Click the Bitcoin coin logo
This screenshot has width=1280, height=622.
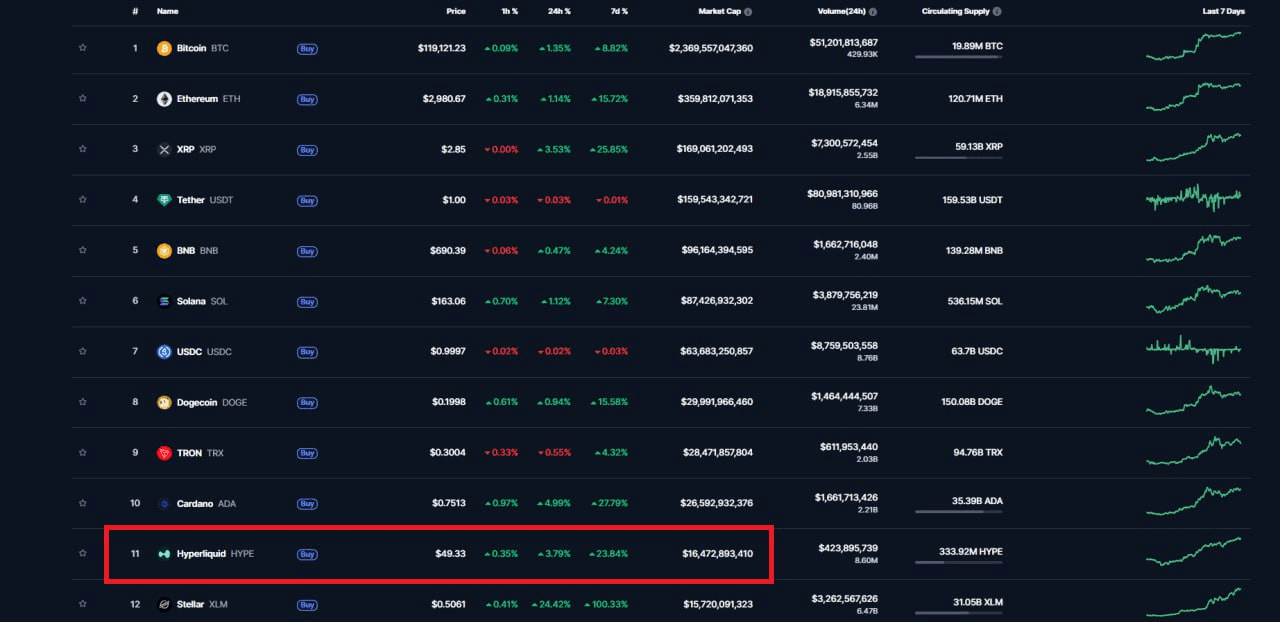pos(164,48)
